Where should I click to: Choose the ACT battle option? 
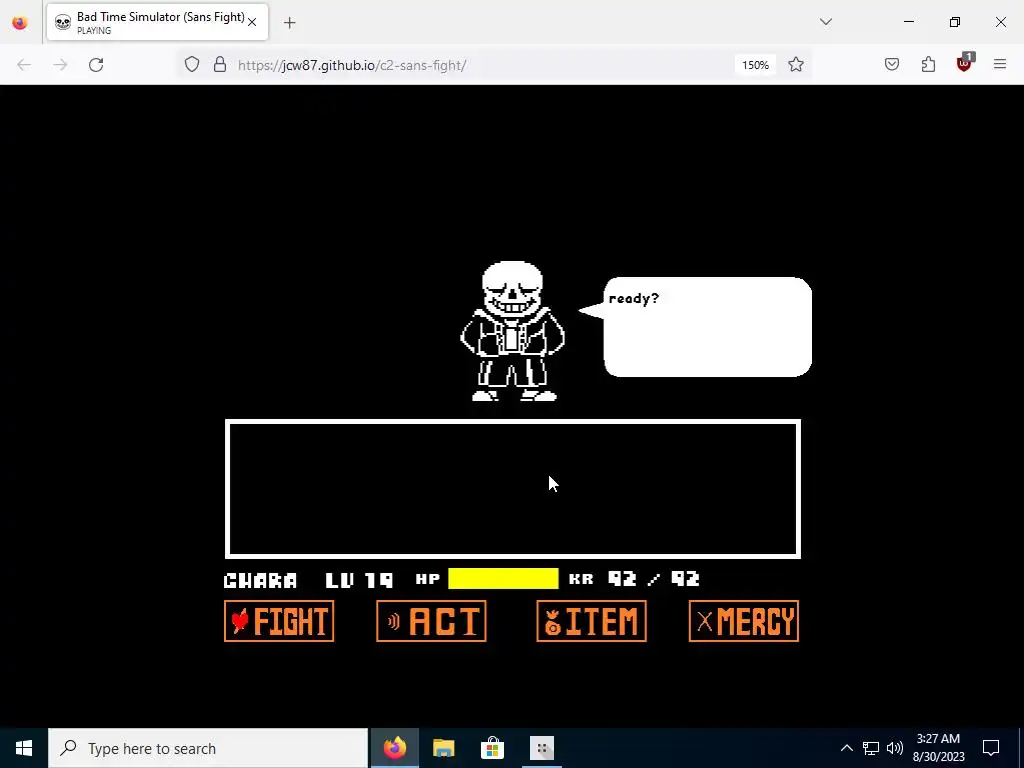click(431, 621)
